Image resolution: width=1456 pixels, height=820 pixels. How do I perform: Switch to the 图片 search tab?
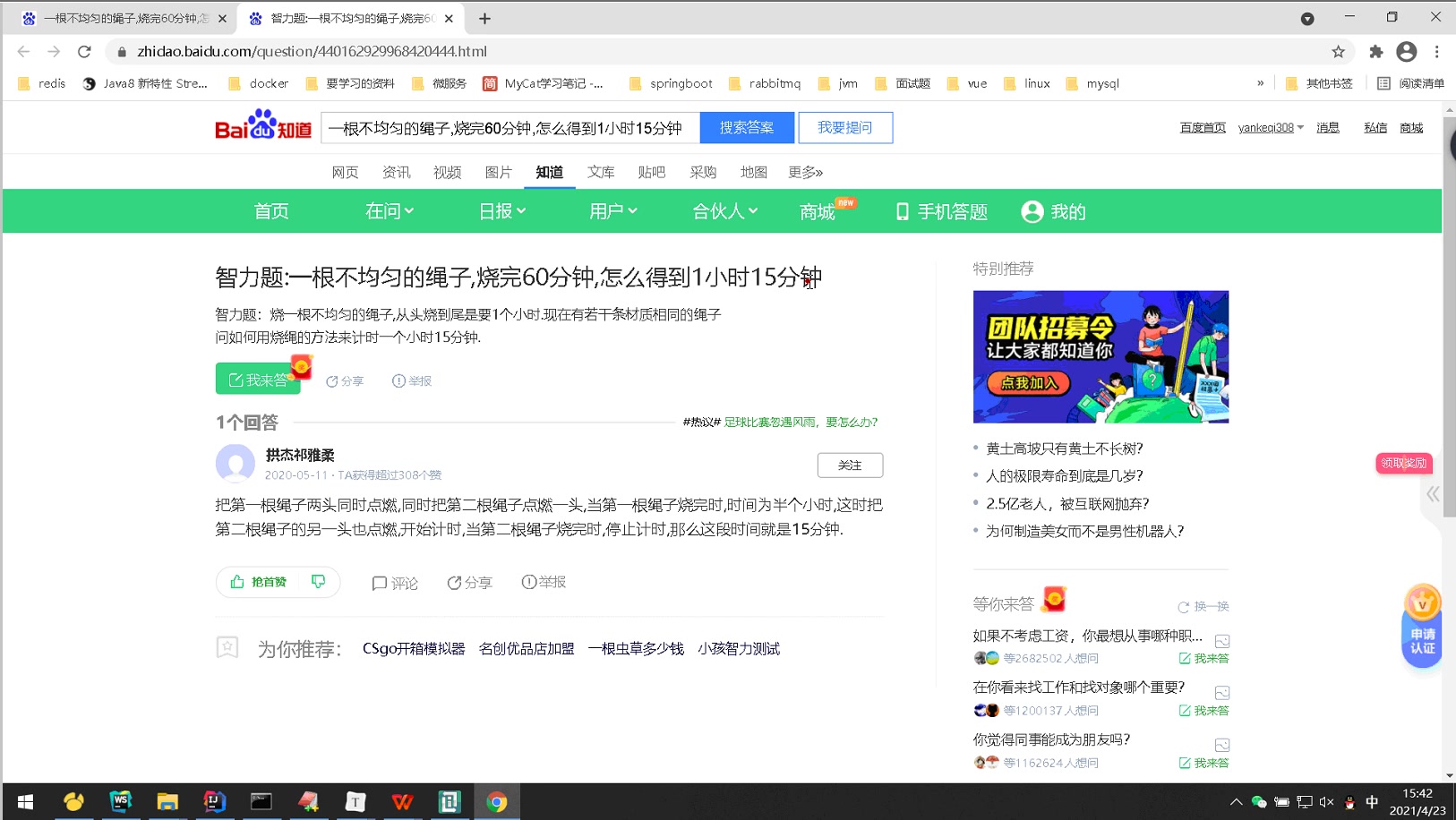click(x=498, y=172)
